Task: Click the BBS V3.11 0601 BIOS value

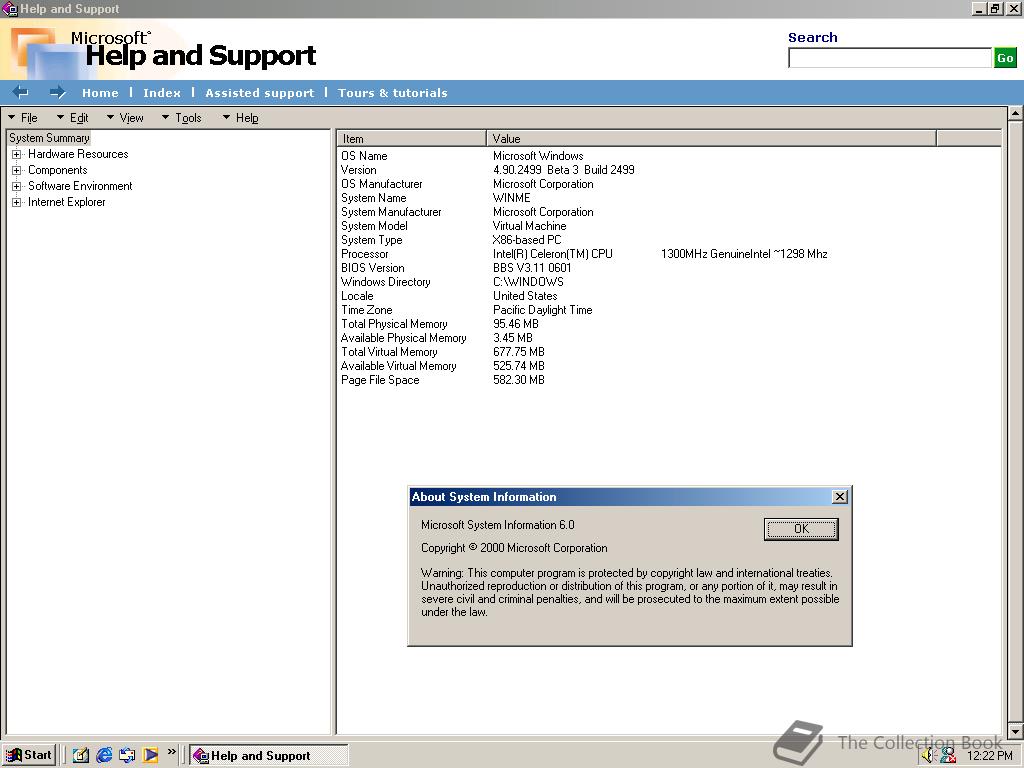Action: click(532, 268)
